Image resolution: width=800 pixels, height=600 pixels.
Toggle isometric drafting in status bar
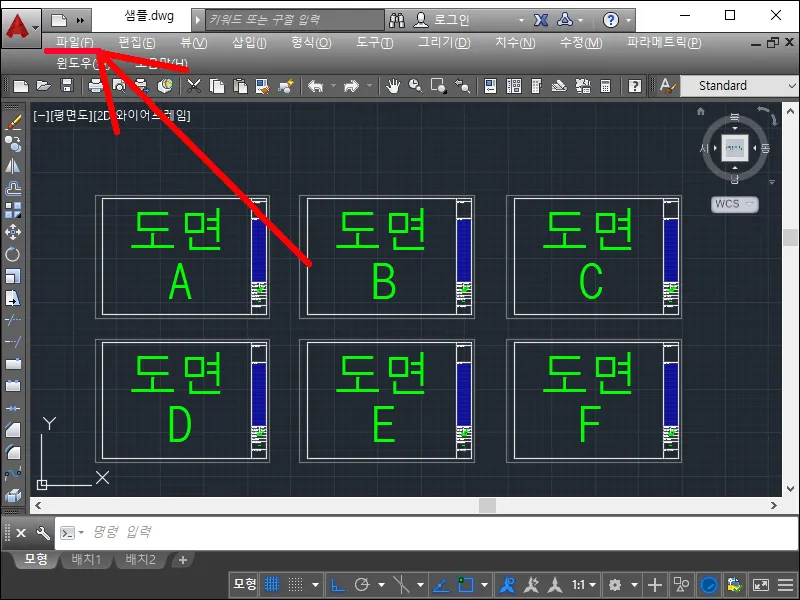(x=402, y=584)
